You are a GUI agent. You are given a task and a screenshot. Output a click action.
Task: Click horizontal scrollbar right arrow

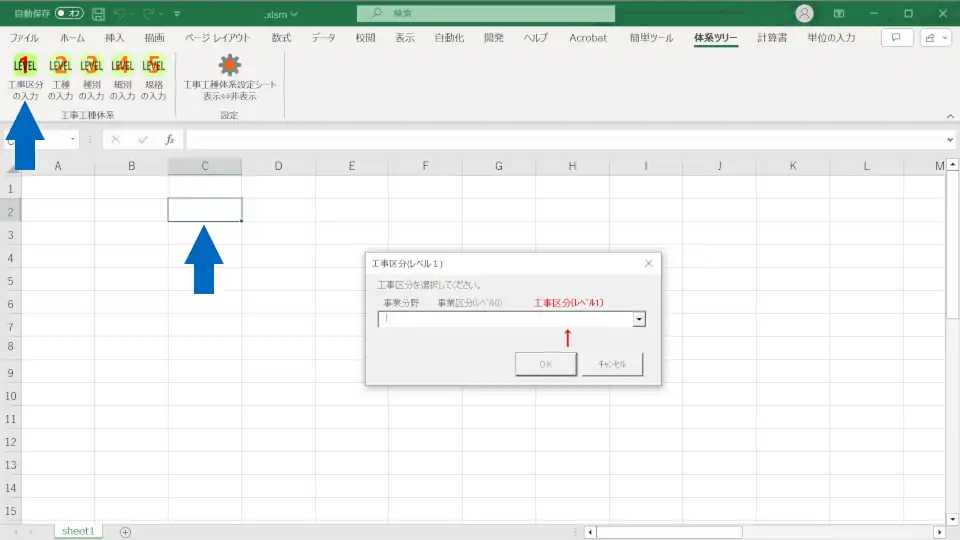click(x=940, y=532)
